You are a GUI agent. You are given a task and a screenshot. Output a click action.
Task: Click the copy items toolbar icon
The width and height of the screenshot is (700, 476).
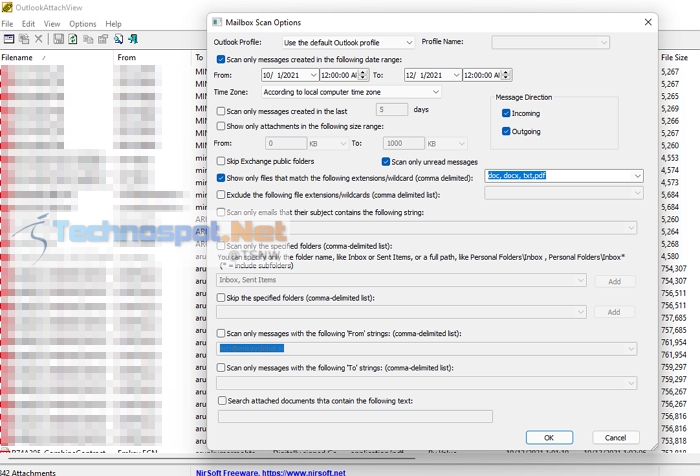tap(88, 39)
